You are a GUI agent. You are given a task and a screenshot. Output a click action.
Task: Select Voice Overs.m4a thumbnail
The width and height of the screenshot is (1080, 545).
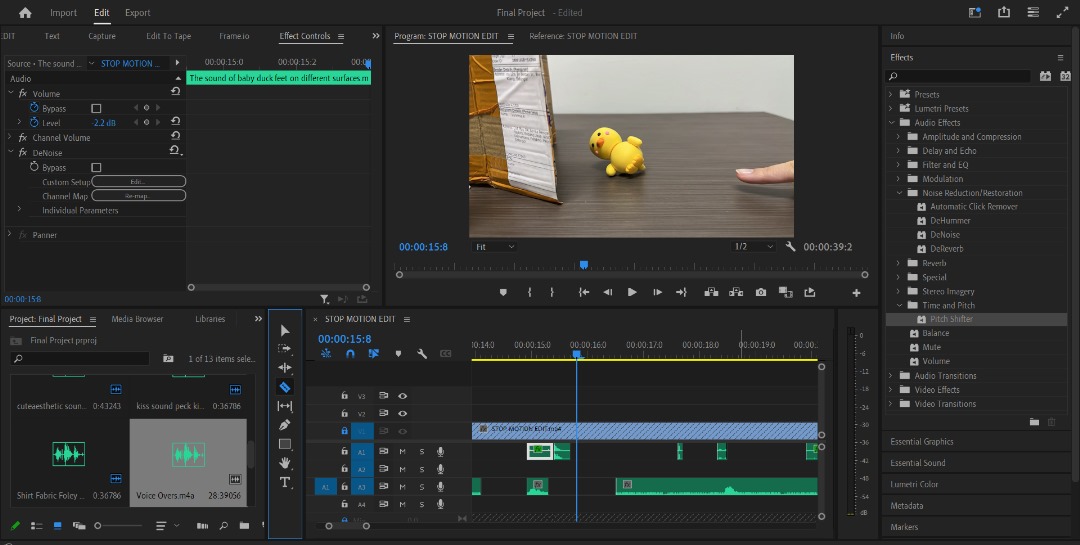coord(188,454)
